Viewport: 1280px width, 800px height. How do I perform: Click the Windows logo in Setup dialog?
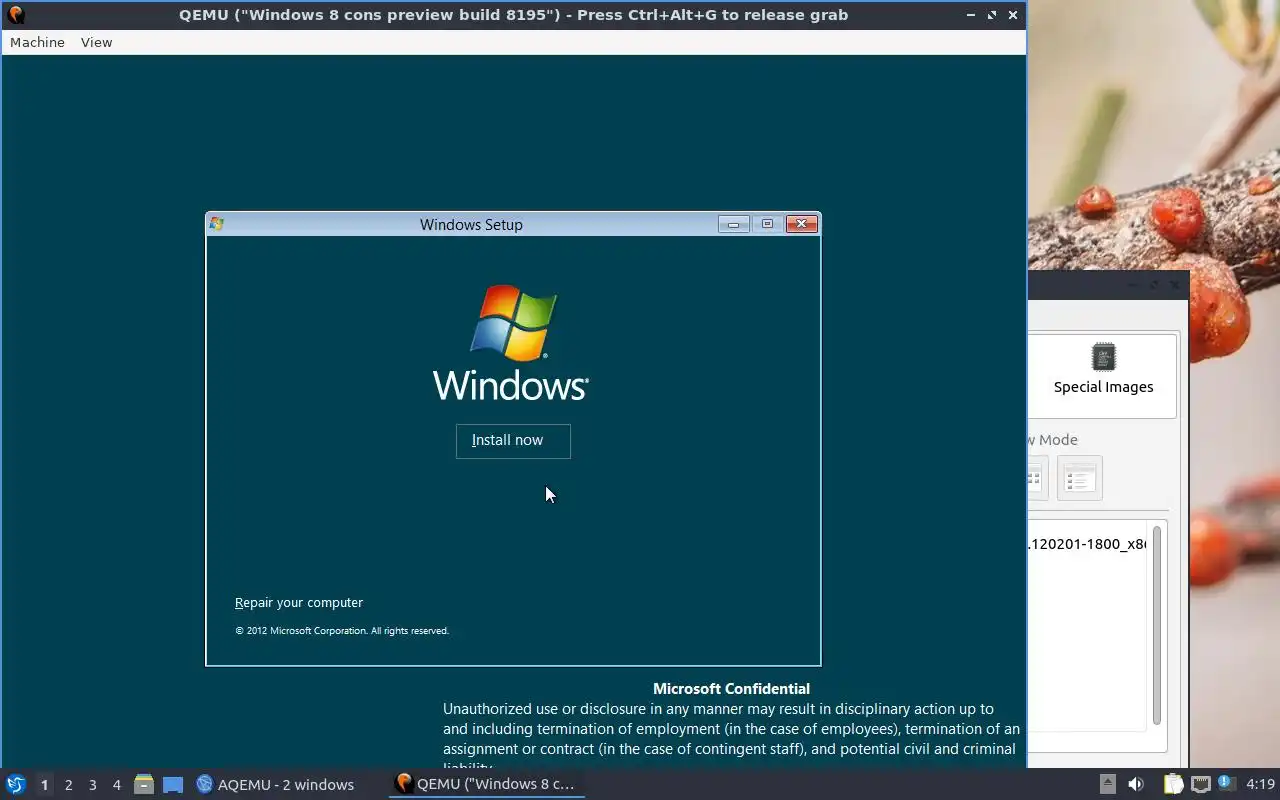point(511,343)
